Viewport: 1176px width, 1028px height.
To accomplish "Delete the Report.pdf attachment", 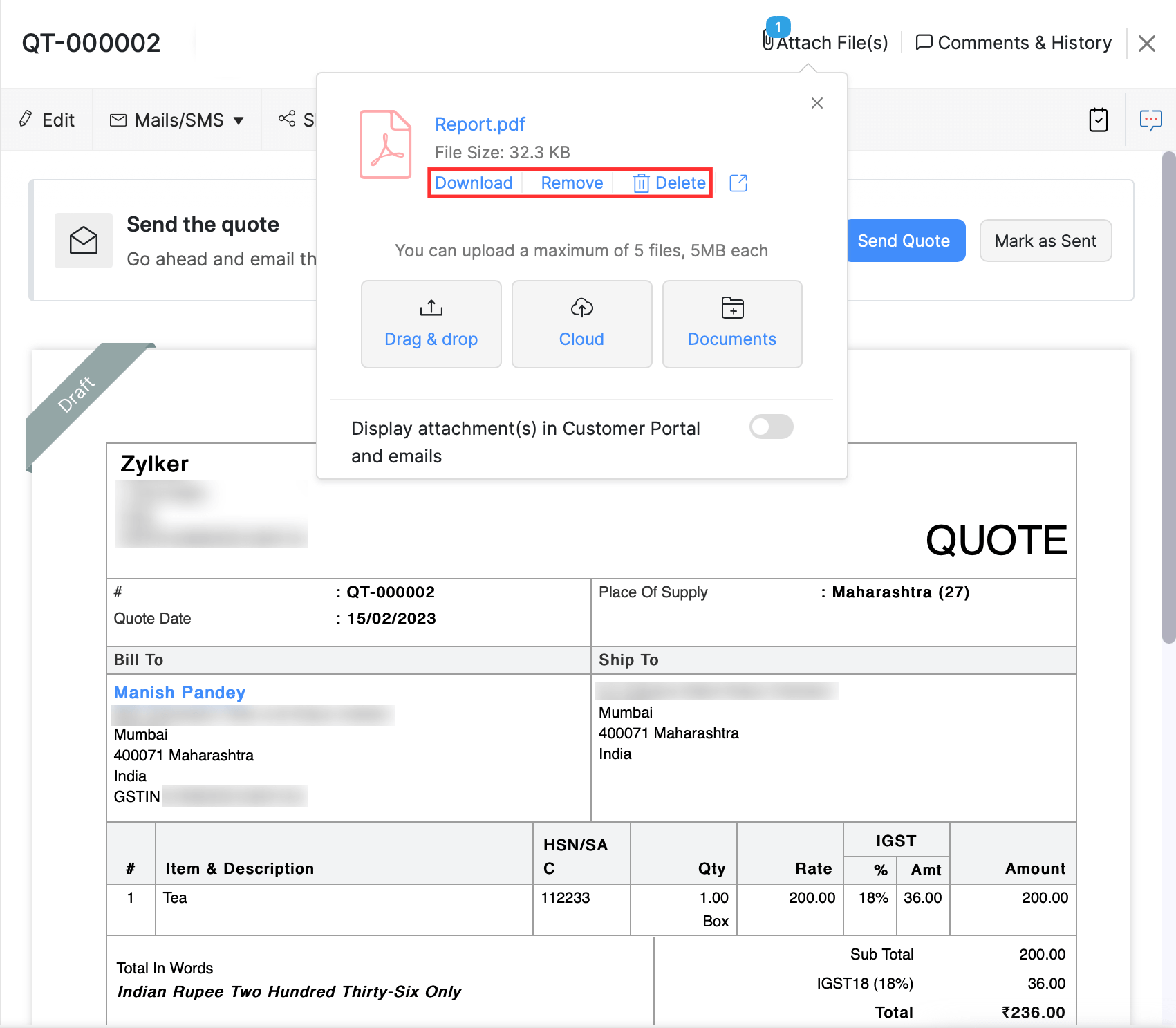I will coord(670,183).
